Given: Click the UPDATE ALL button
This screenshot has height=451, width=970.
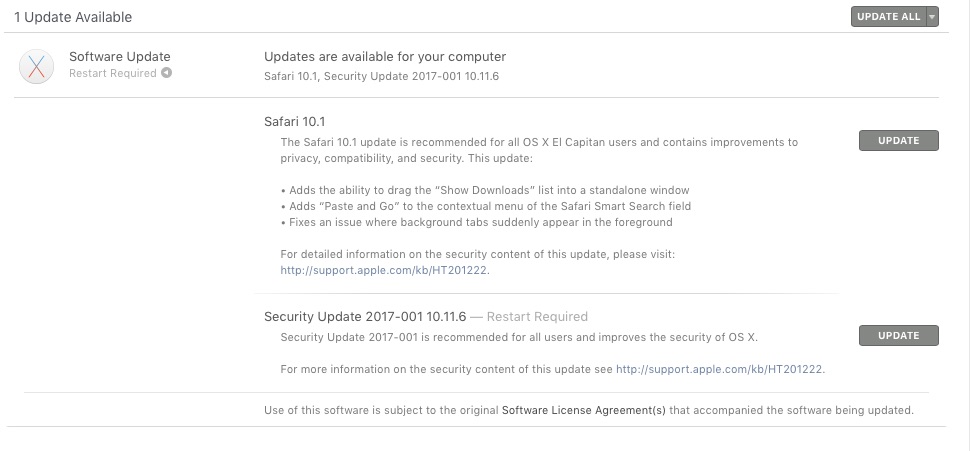Looking at the screenshot, I should click(x=888, y=17).
